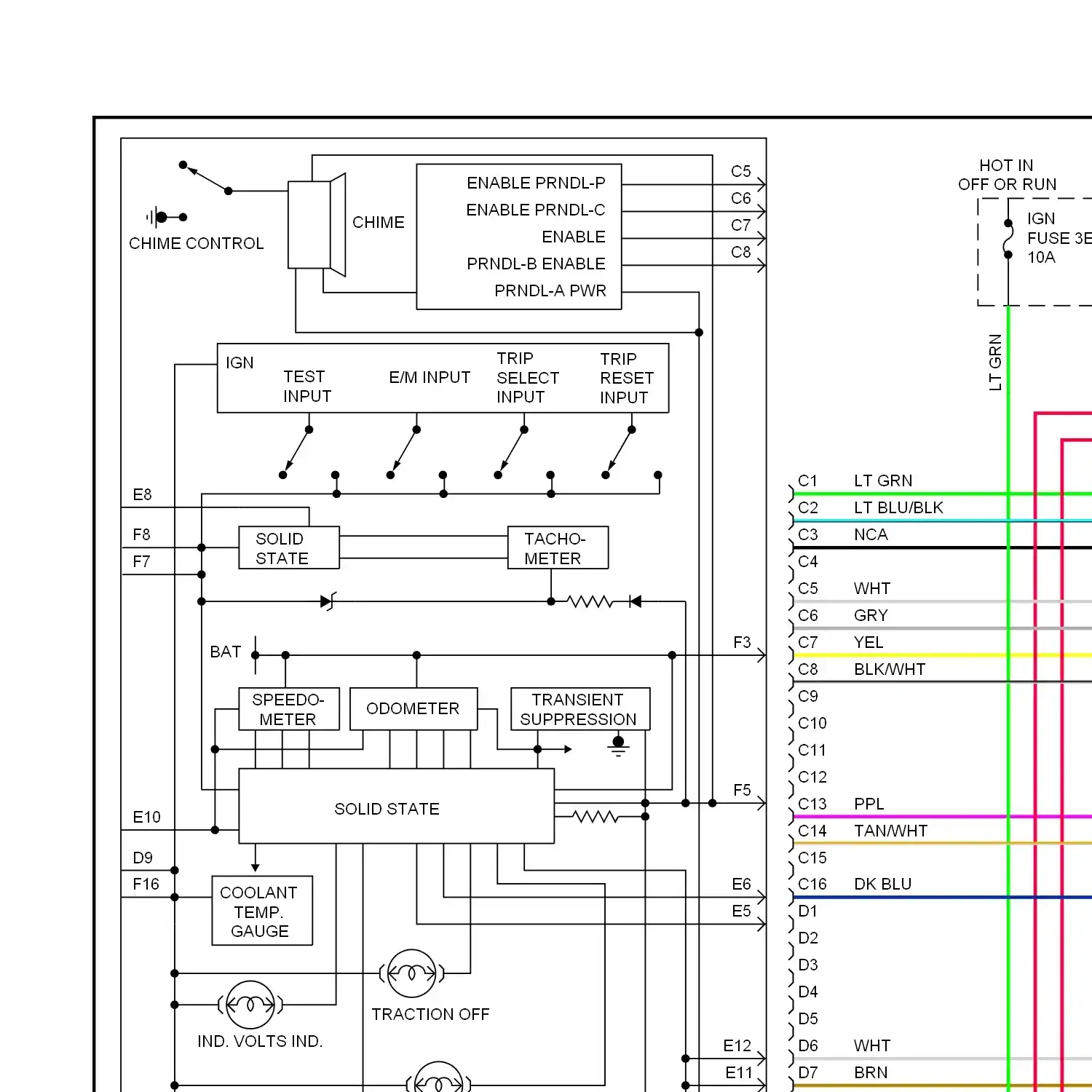Screen dimensions: 1092x1092
Task: Click the IGN fuse symbol
Action: 1008,239
